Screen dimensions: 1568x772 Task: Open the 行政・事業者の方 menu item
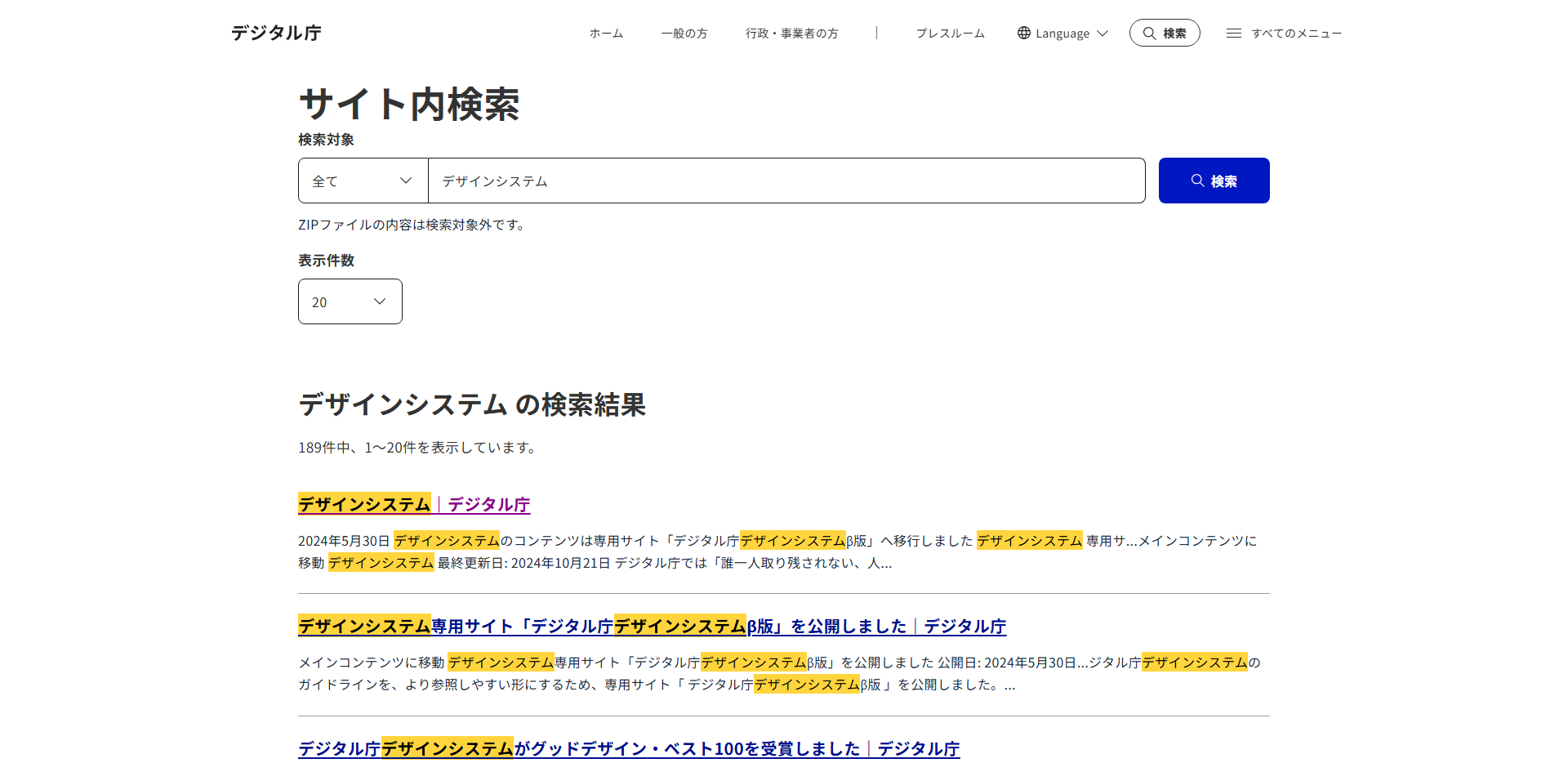[x=791, y=33]
